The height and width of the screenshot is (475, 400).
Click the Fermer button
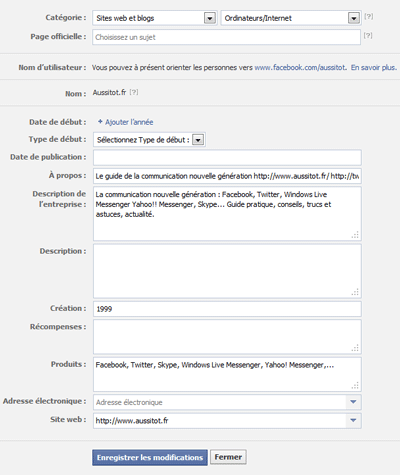[228, 457]
